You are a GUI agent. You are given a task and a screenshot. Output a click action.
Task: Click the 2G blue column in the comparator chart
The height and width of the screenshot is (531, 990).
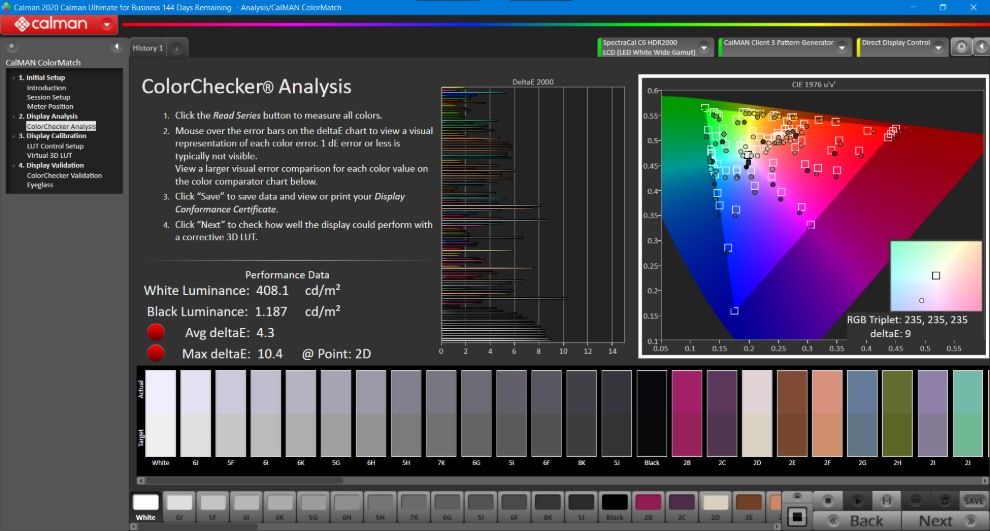point(862,414)
